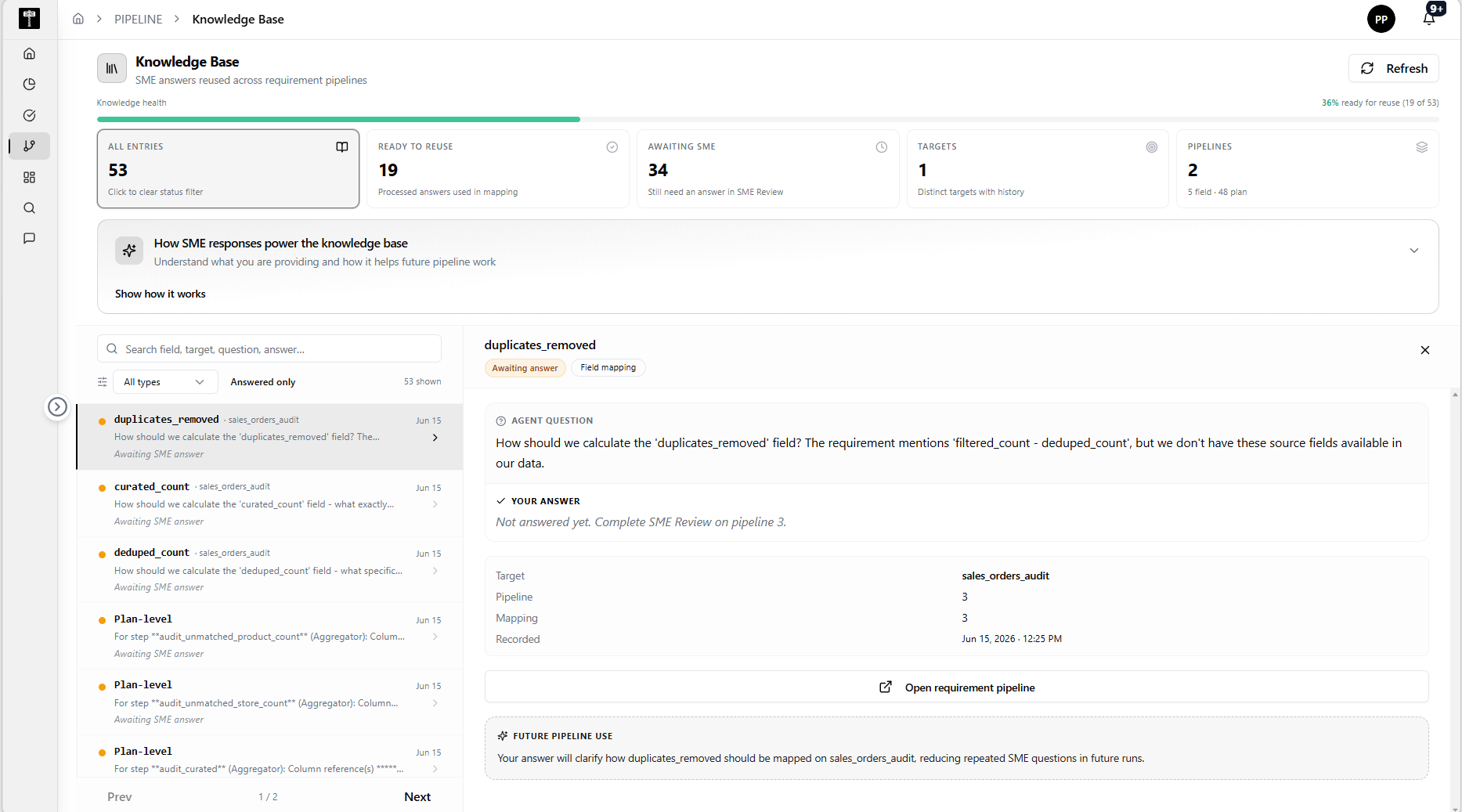Expand the collapsed sidebar arrow button

coord(57,406)
